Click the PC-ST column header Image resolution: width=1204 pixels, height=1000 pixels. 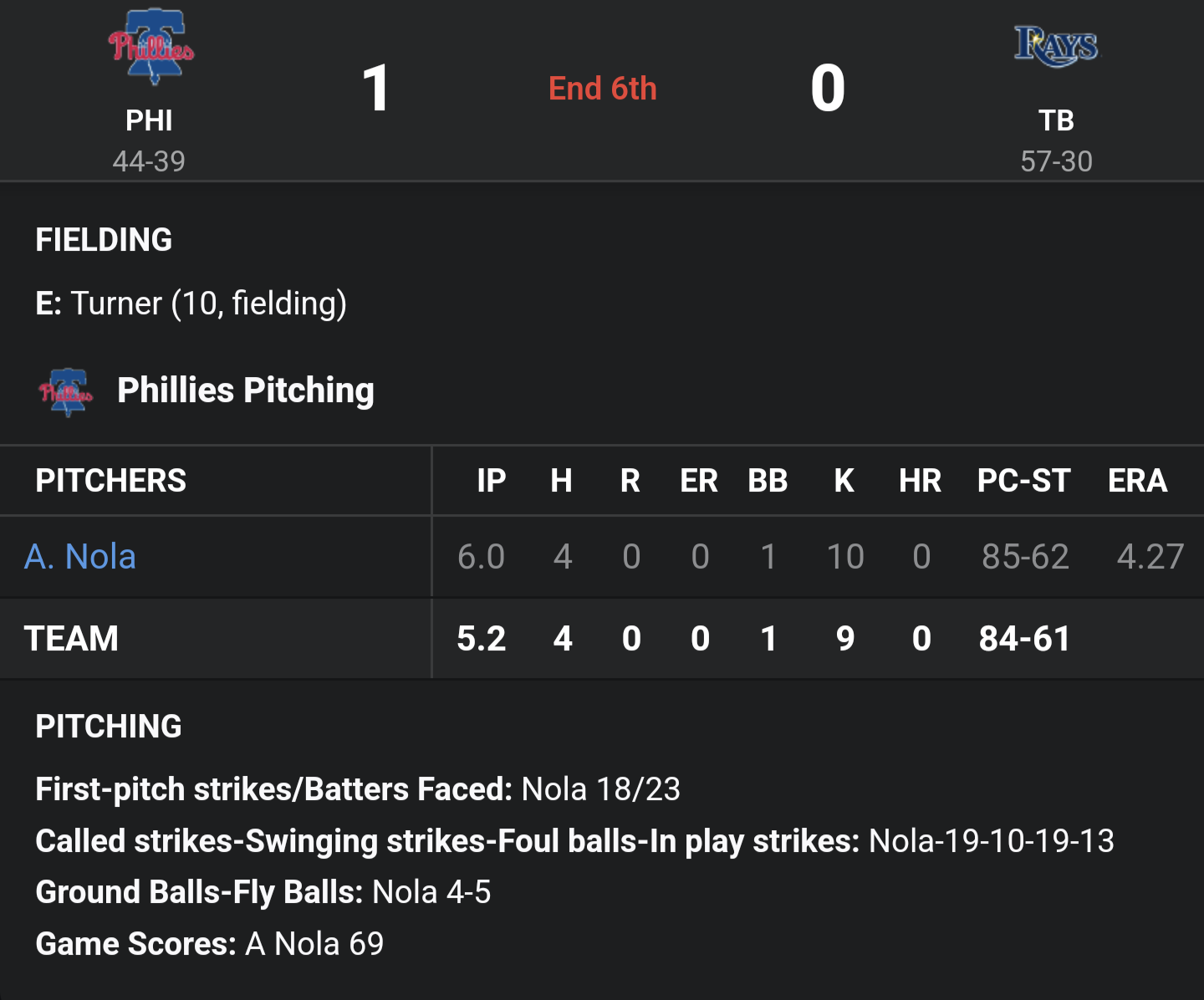(x=1023, y=481)
